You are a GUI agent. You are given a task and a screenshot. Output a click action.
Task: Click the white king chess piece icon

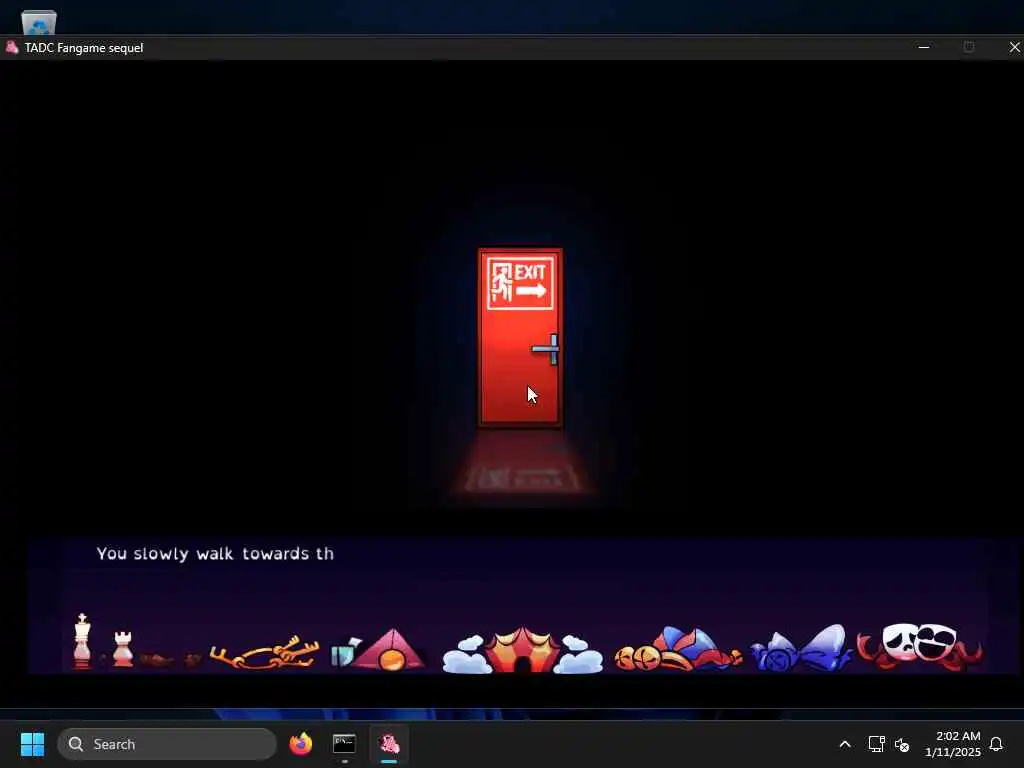[82, 640]
